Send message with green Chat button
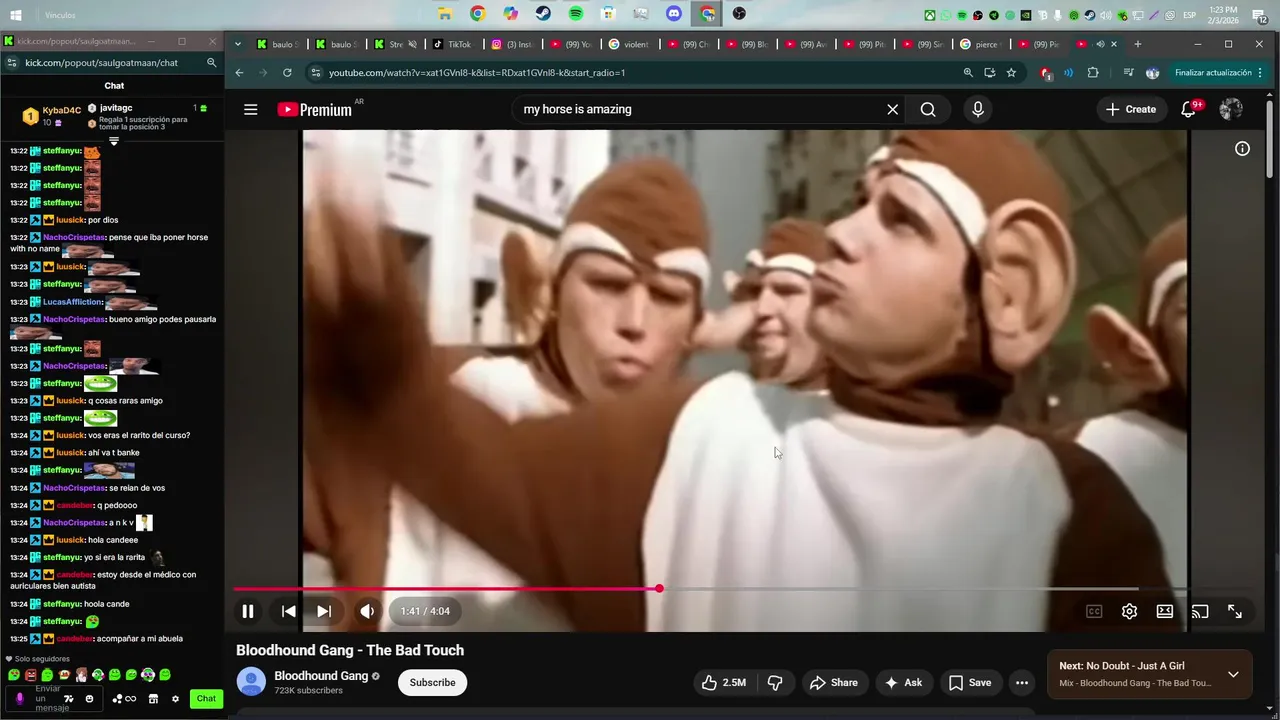This screenshot has height=720, width=1280. click(x=206, y=699)
